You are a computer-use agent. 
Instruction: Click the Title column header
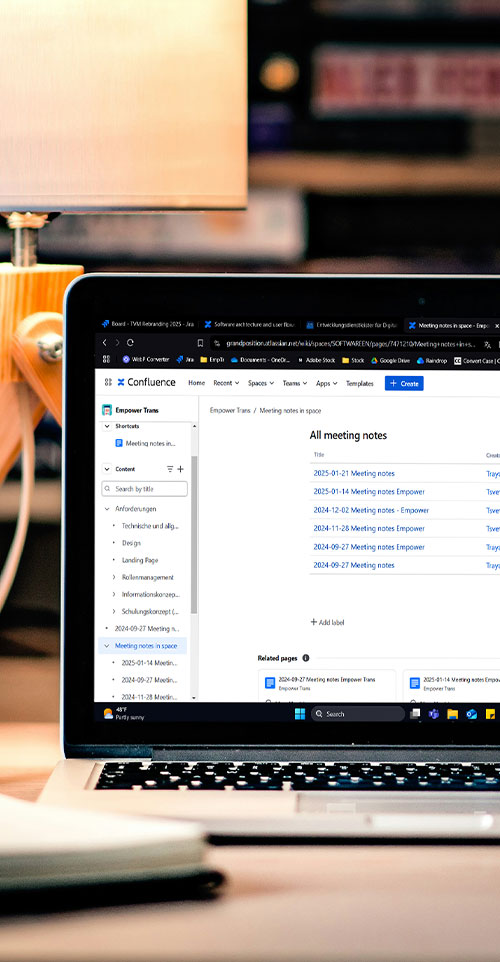(318, 455)
